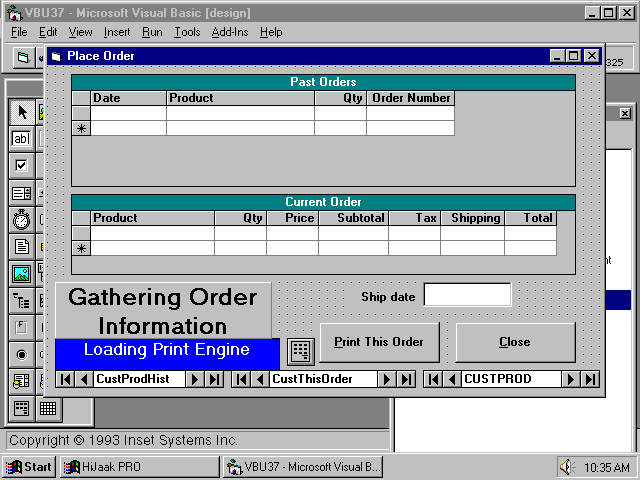Select the TextBox tool in the toolbox
The image size is (640, 480).
21,138
